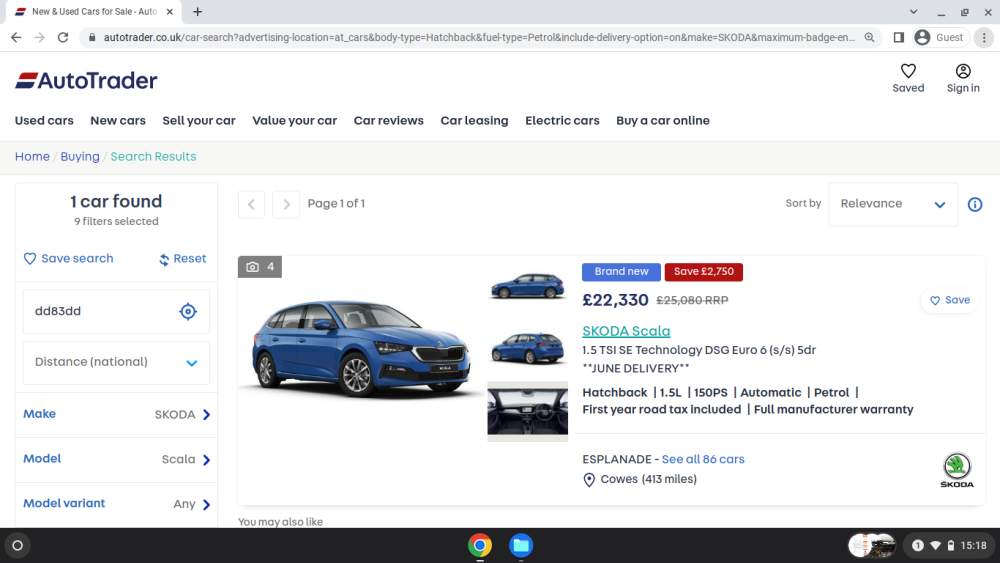1000x563 pixels.
Task: Open main blue Scala car photo
Action: click(362, 349)
